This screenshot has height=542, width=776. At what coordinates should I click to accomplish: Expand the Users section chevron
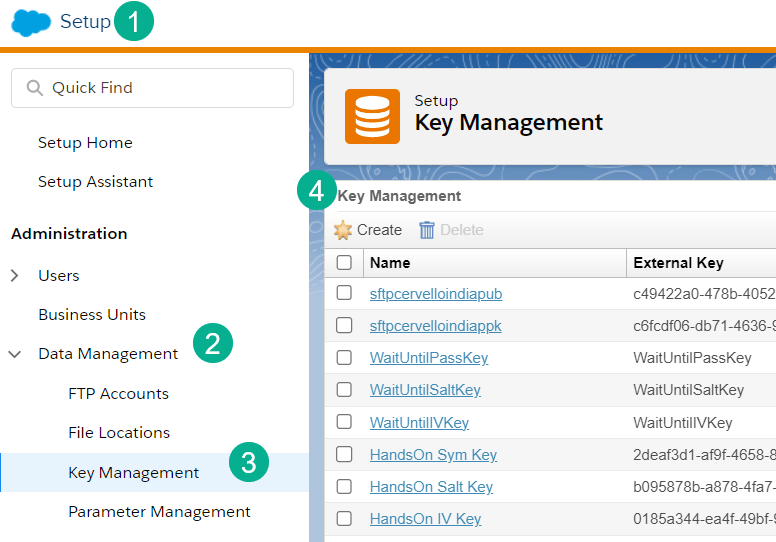15,276
